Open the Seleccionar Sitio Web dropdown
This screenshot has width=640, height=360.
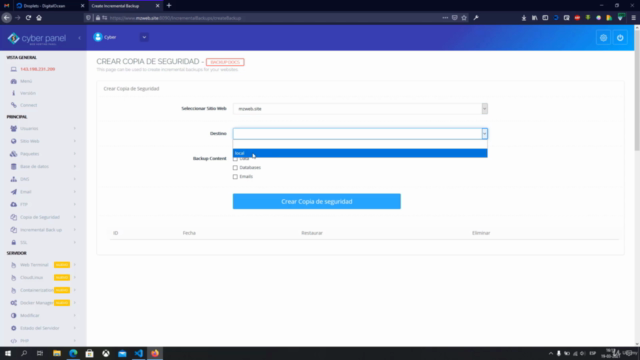coord(360,109)
